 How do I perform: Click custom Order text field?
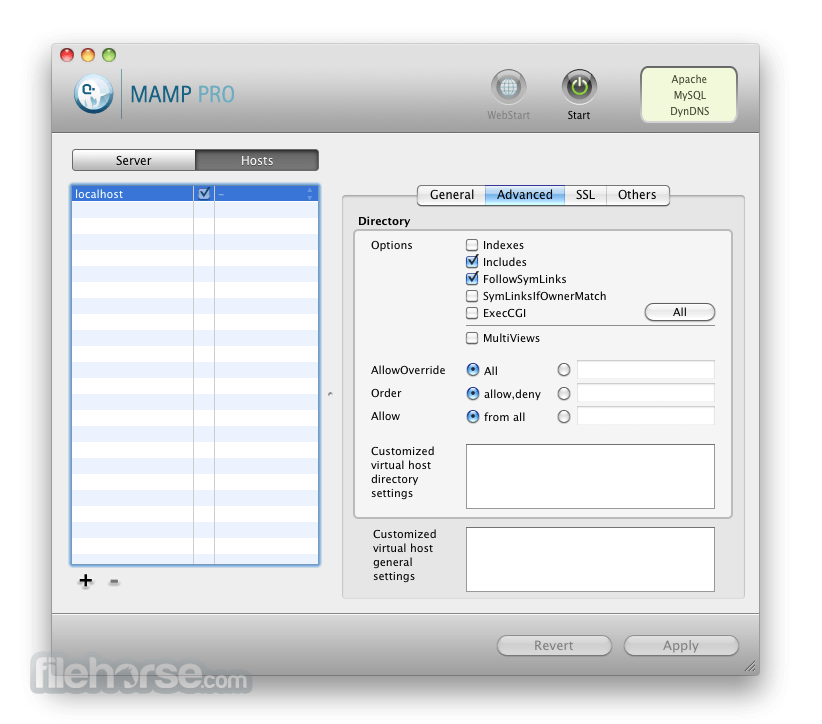[x=645, y=393]
